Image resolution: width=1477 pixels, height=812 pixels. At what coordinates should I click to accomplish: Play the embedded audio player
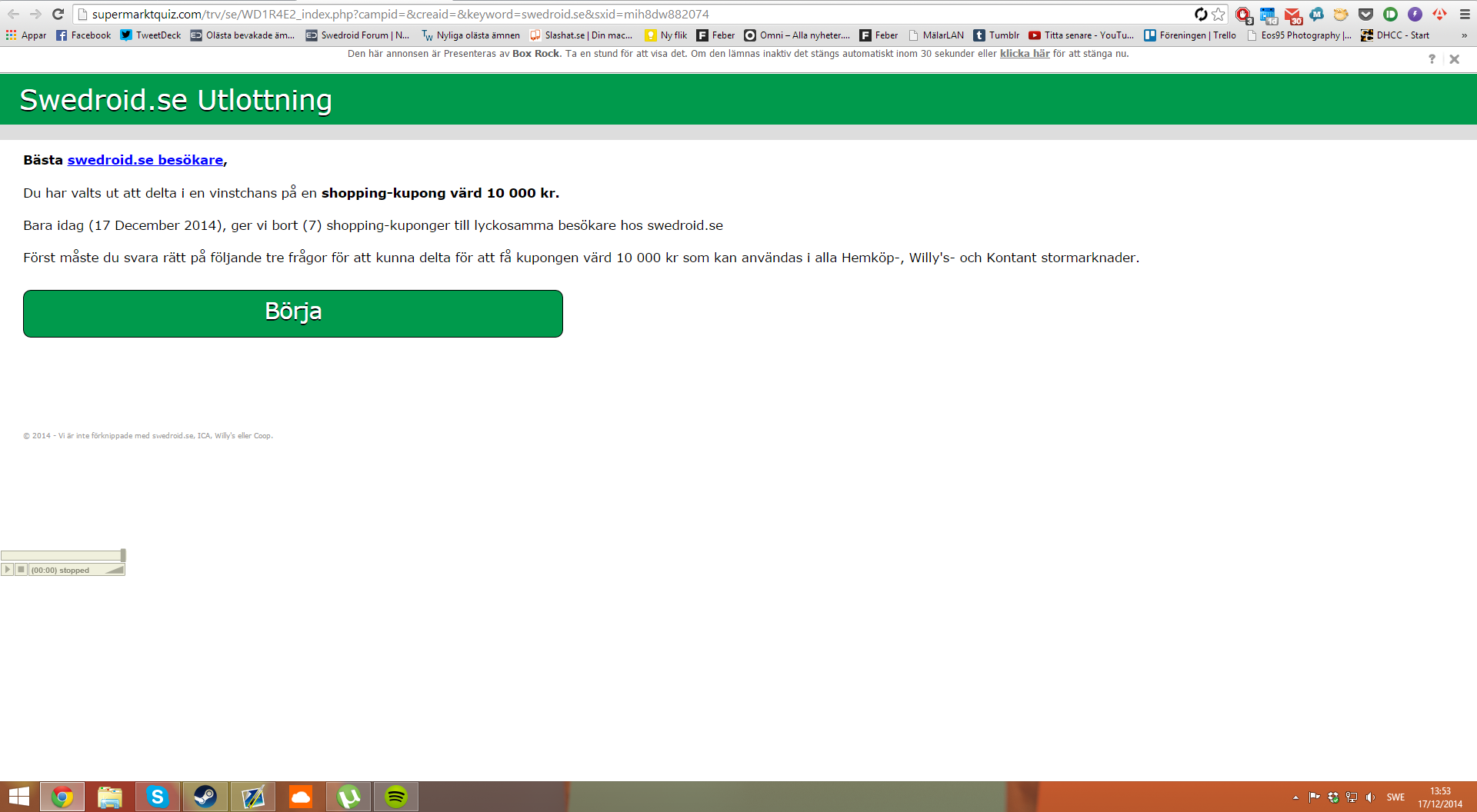coord(8,570)
